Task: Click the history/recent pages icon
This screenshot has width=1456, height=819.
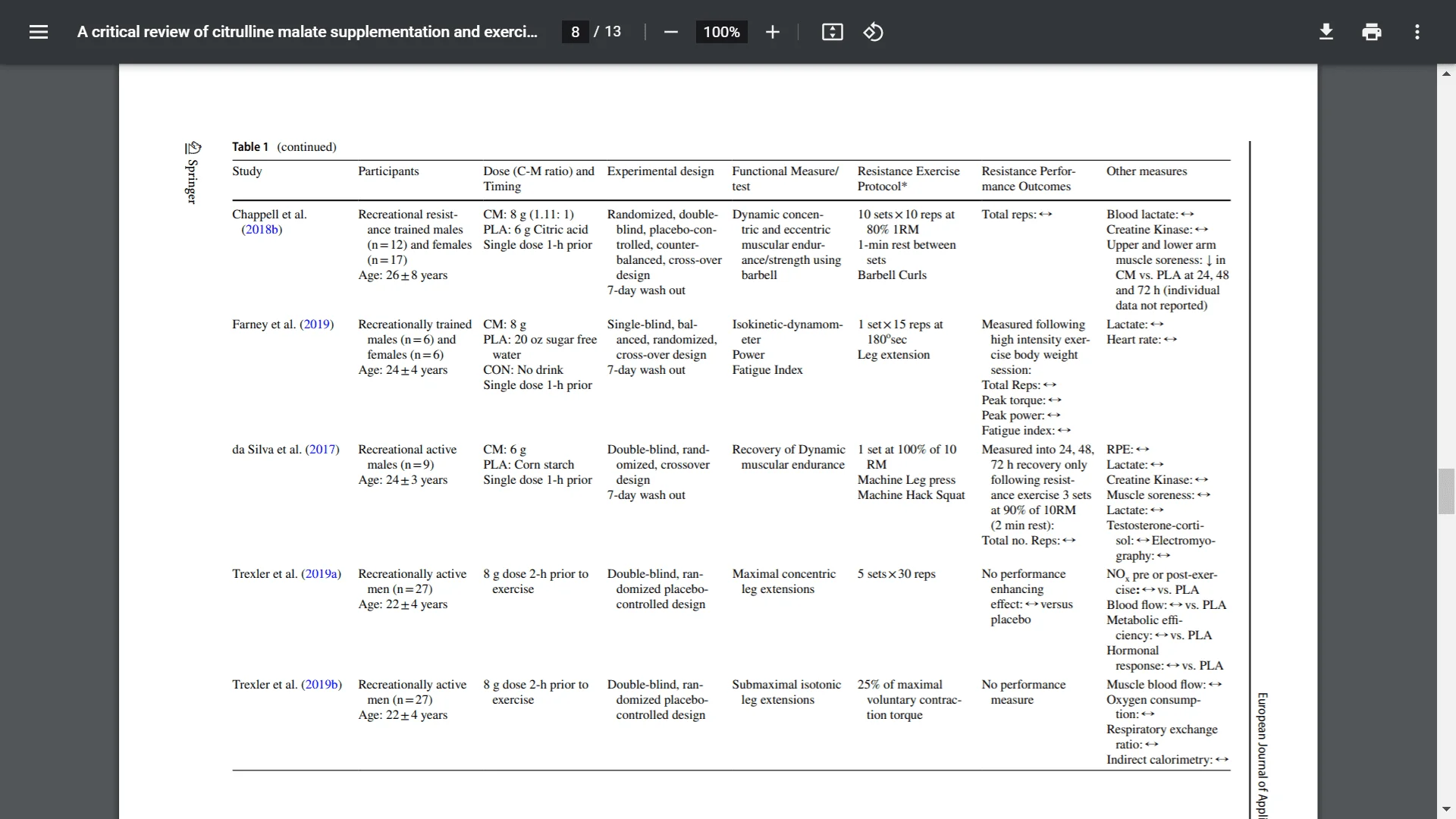Action: click(x=871, y=31)
